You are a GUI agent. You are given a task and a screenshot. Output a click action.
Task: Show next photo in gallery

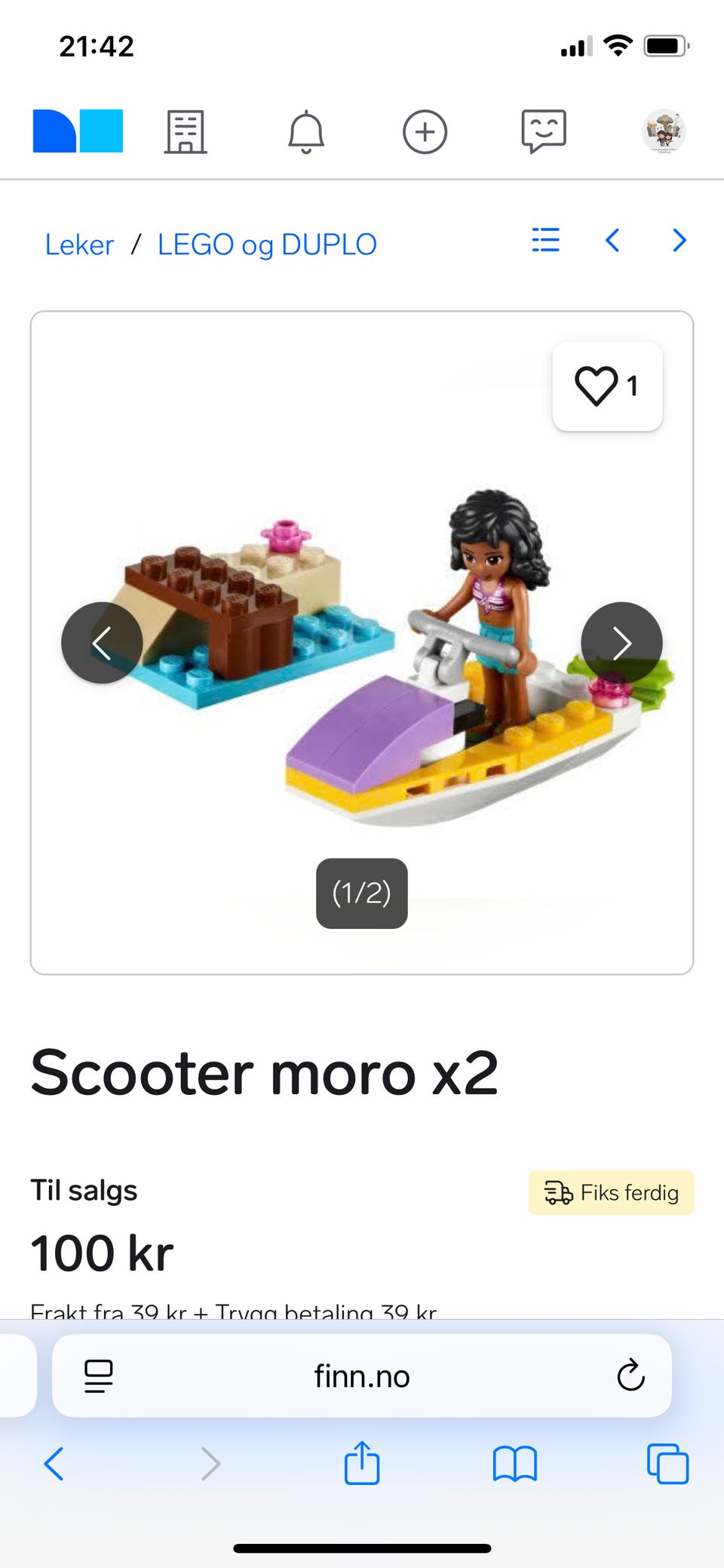[621, 643]
